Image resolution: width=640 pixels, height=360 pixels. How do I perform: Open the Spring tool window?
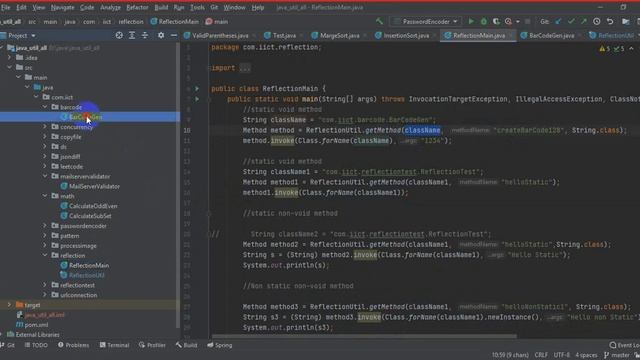pyautogui.click(x=220, y=345)
